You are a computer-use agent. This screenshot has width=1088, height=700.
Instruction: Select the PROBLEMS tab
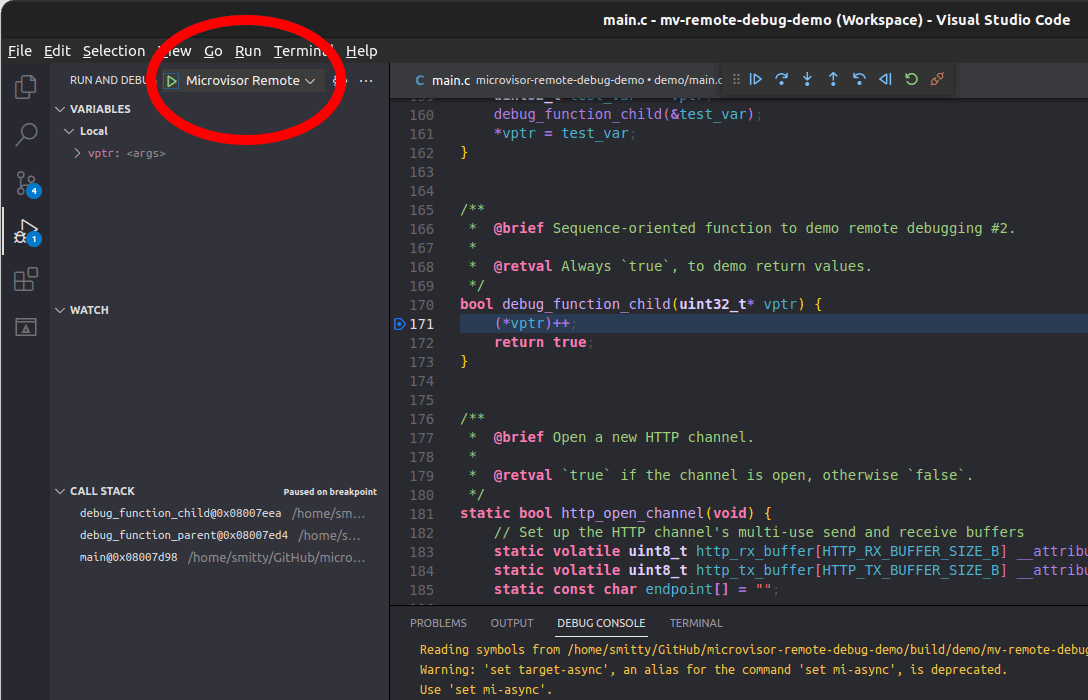(x=438, y=622)
